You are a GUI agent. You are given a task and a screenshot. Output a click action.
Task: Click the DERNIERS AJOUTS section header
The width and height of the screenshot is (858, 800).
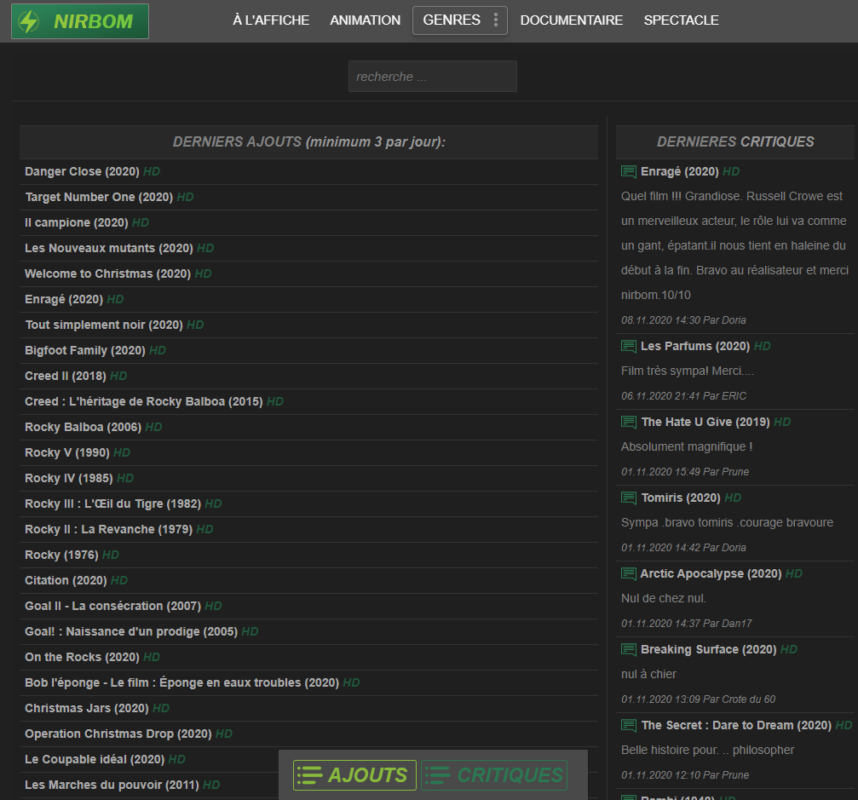point(309,142)
